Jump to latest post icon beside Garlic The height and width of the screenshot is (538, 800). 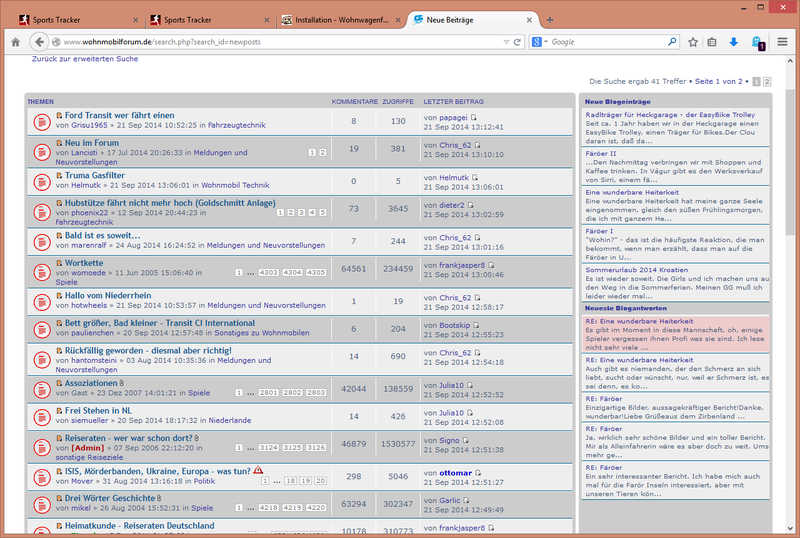466,501
